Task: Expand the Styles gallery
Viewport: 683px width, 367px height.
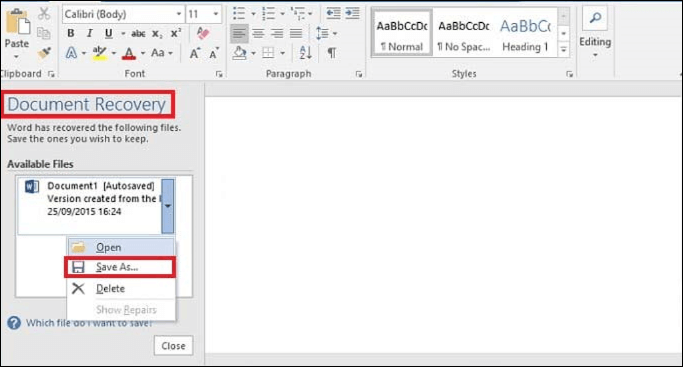Action: coord(564,50)
